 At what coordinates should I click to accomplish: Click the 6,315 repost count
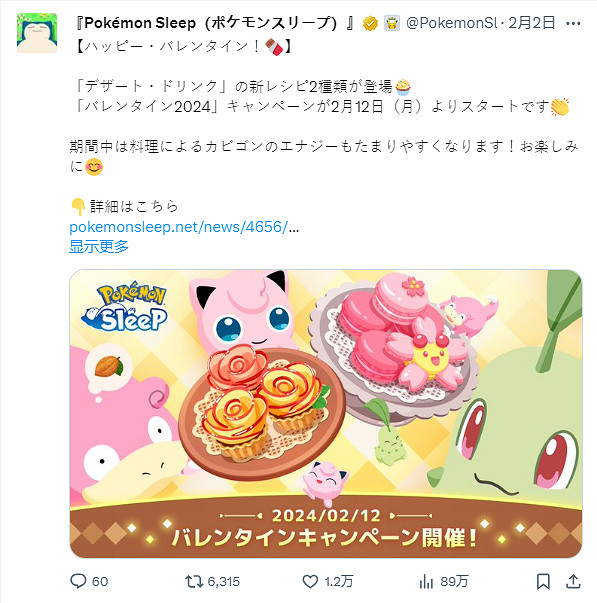click(x=223, y=581)
